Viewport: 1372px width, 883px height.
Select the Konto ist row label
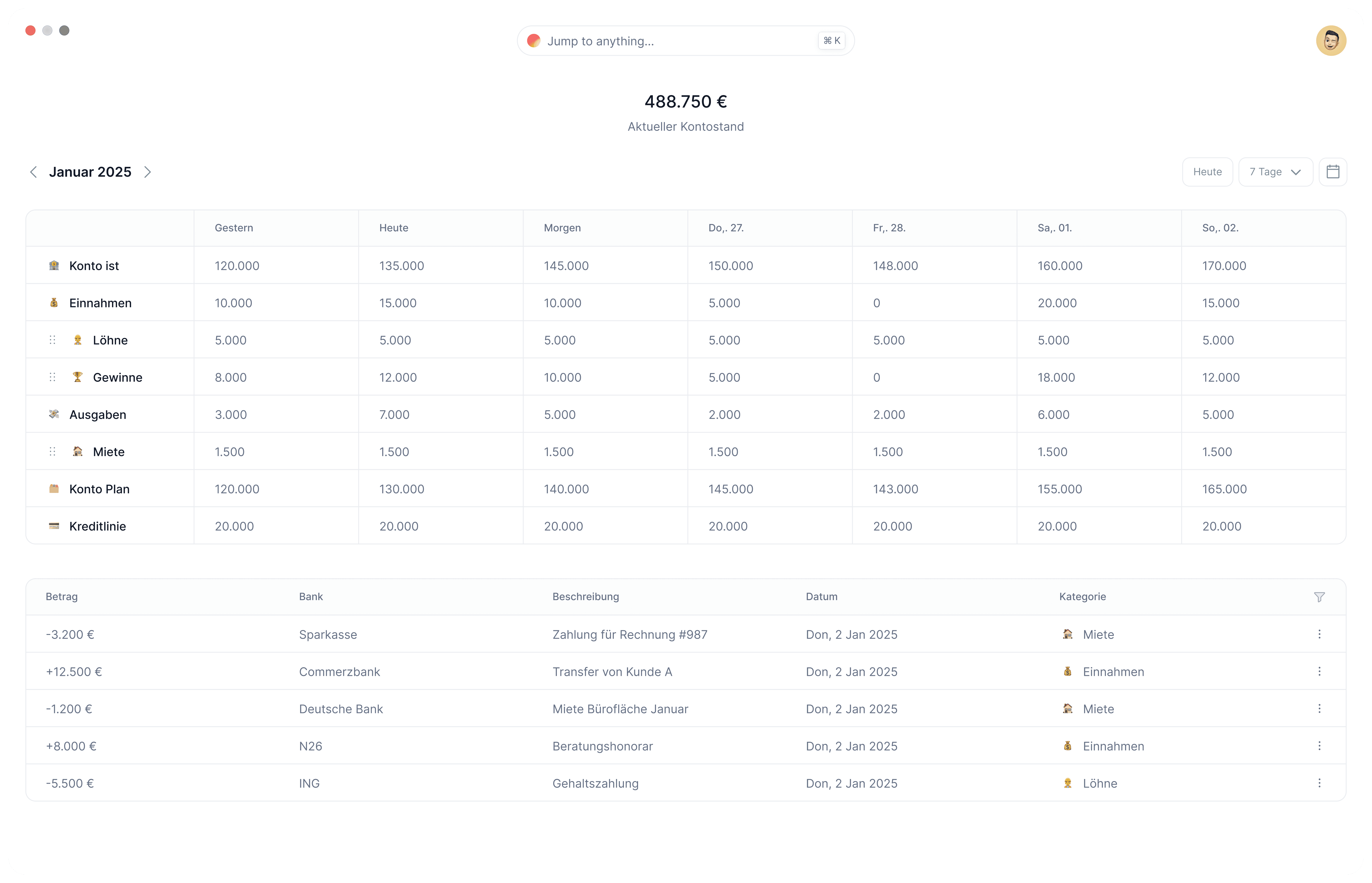pos(94,266)
